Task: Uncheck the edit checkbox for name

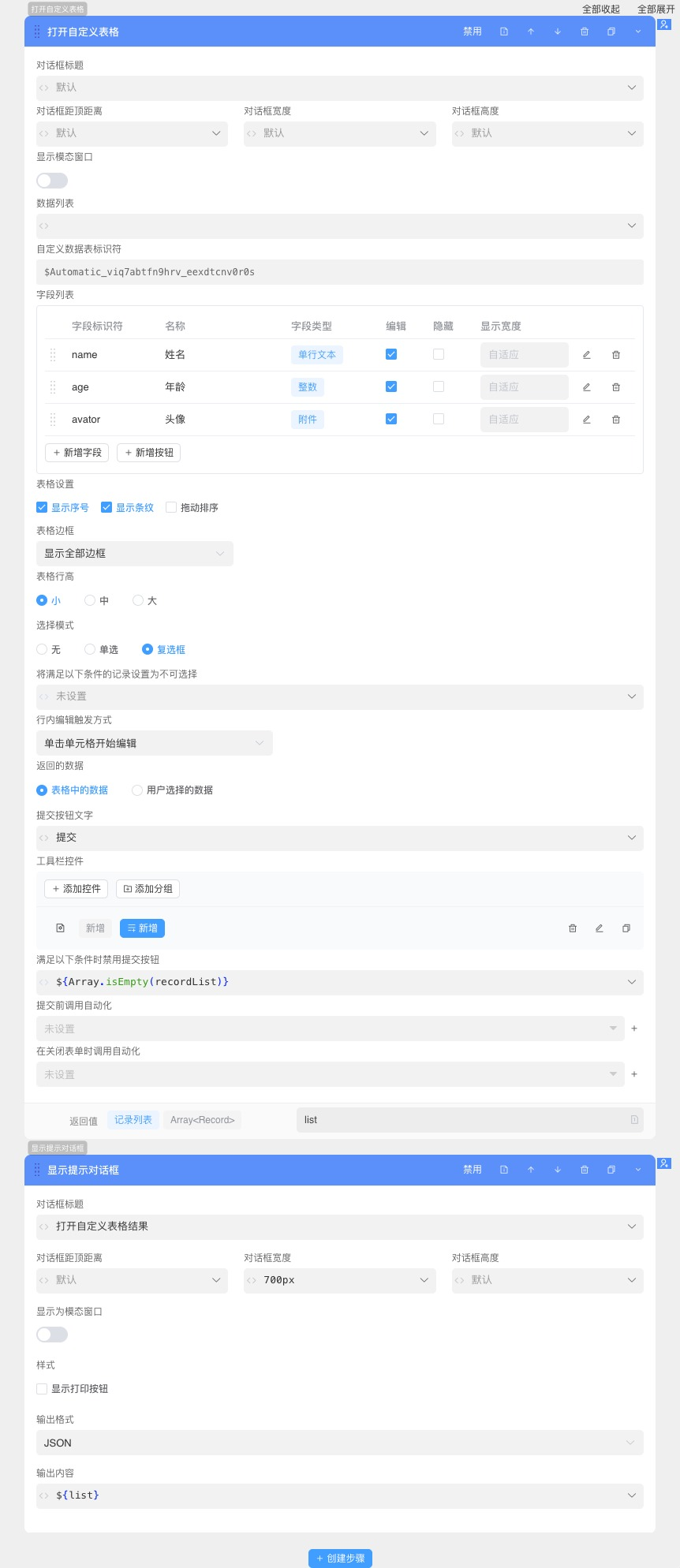Action: click(391, 354)
